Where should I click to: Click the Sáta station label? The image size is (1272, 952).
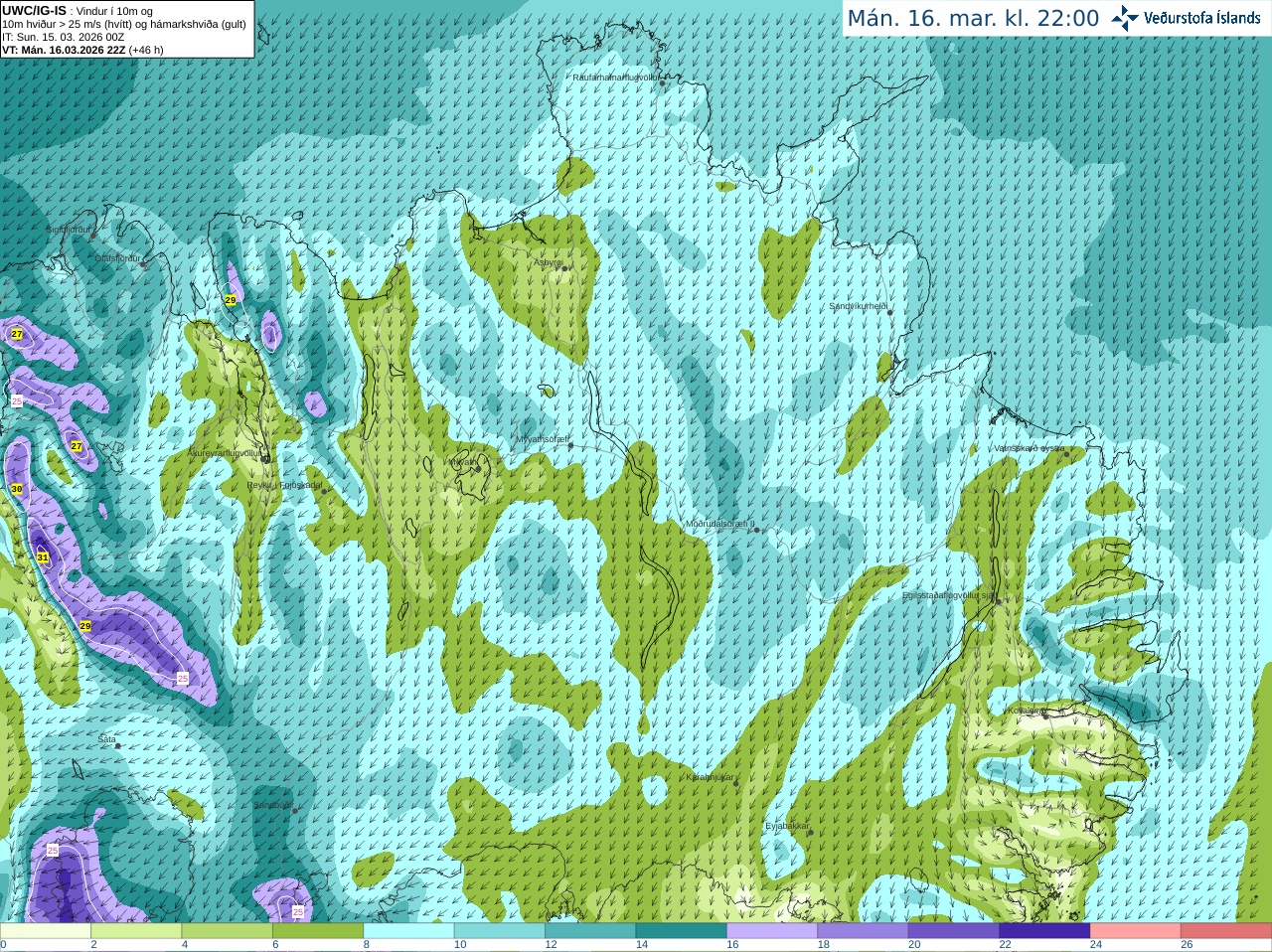click(107, 739)
